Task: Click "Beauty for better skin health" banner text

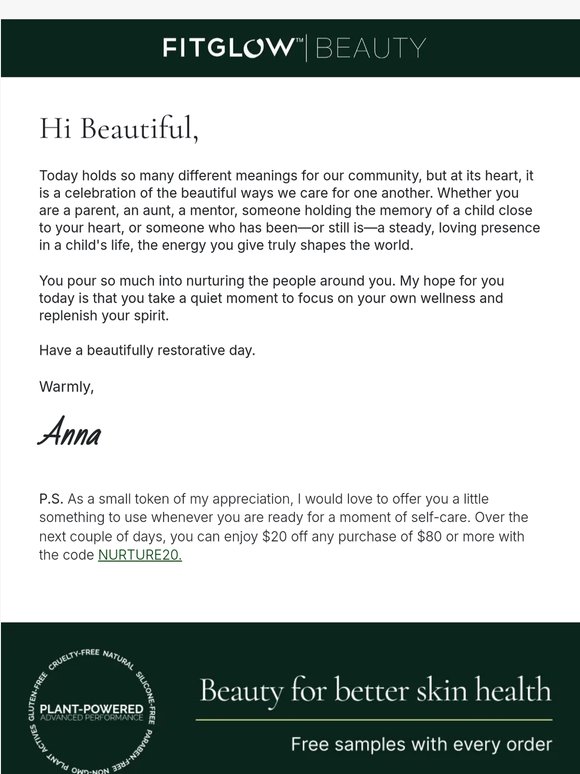Action: (375, 690)
